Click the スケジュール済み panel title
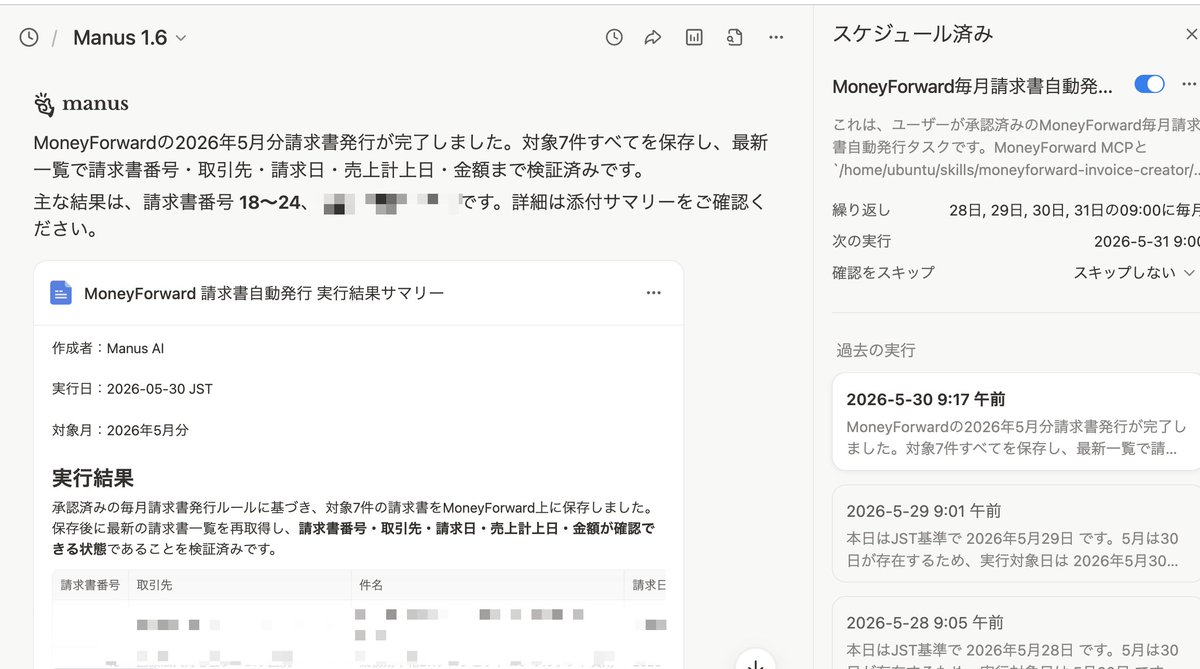 [x=913, y=34]
